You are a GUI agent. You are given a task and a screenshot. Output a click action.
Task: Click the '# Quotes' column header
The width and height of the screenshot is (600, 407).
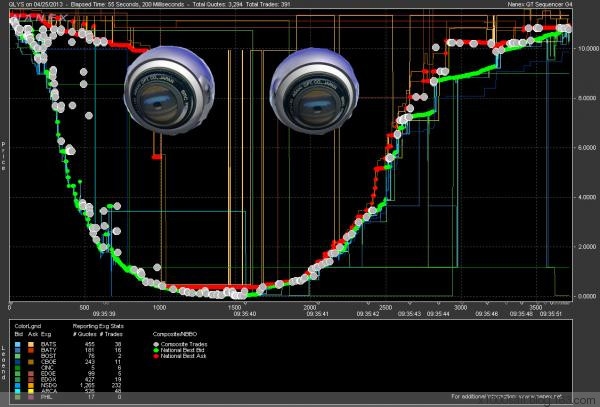coord(84,334)
